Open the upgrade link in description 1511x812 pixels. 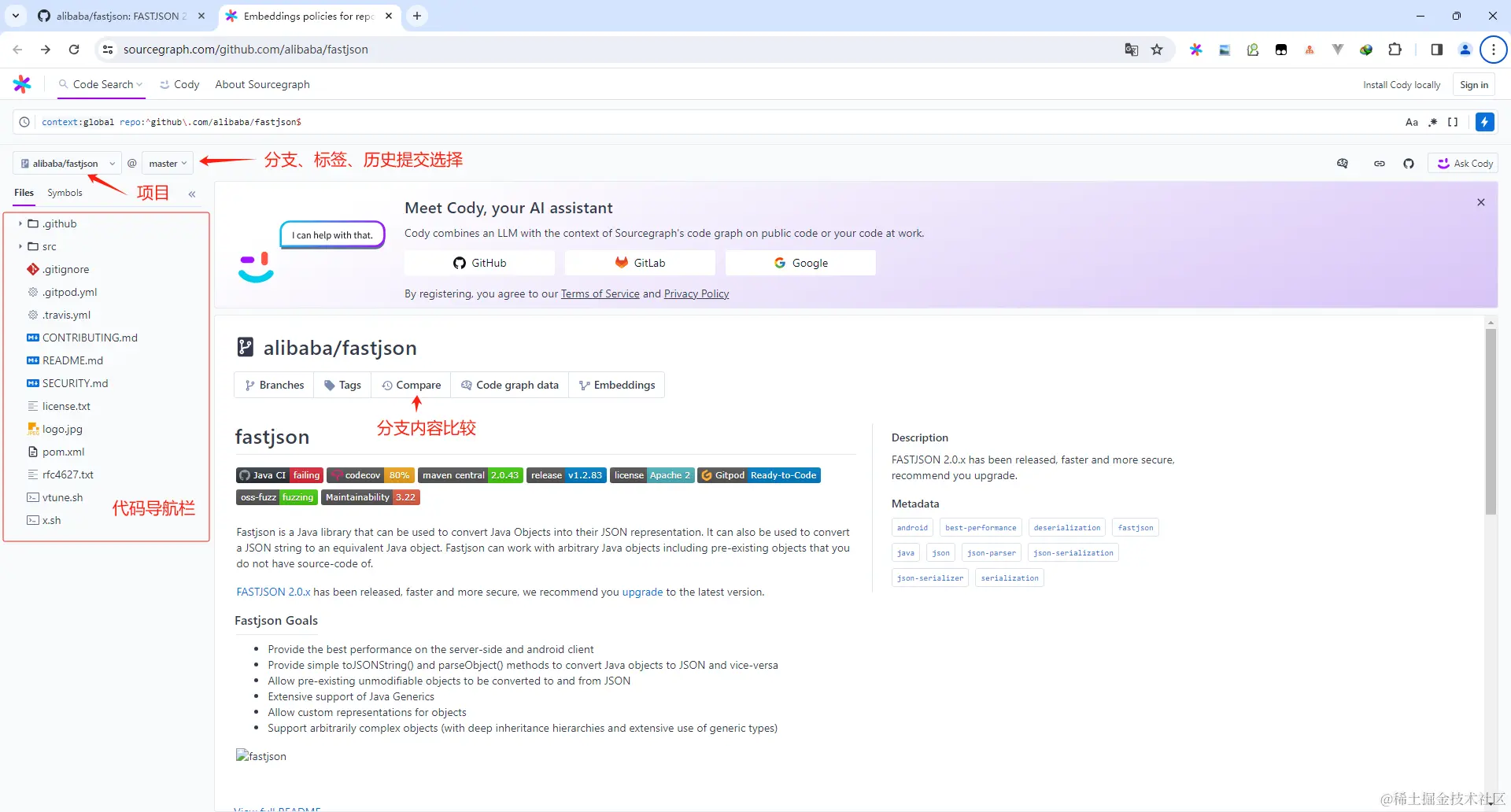tap(642, 592)
